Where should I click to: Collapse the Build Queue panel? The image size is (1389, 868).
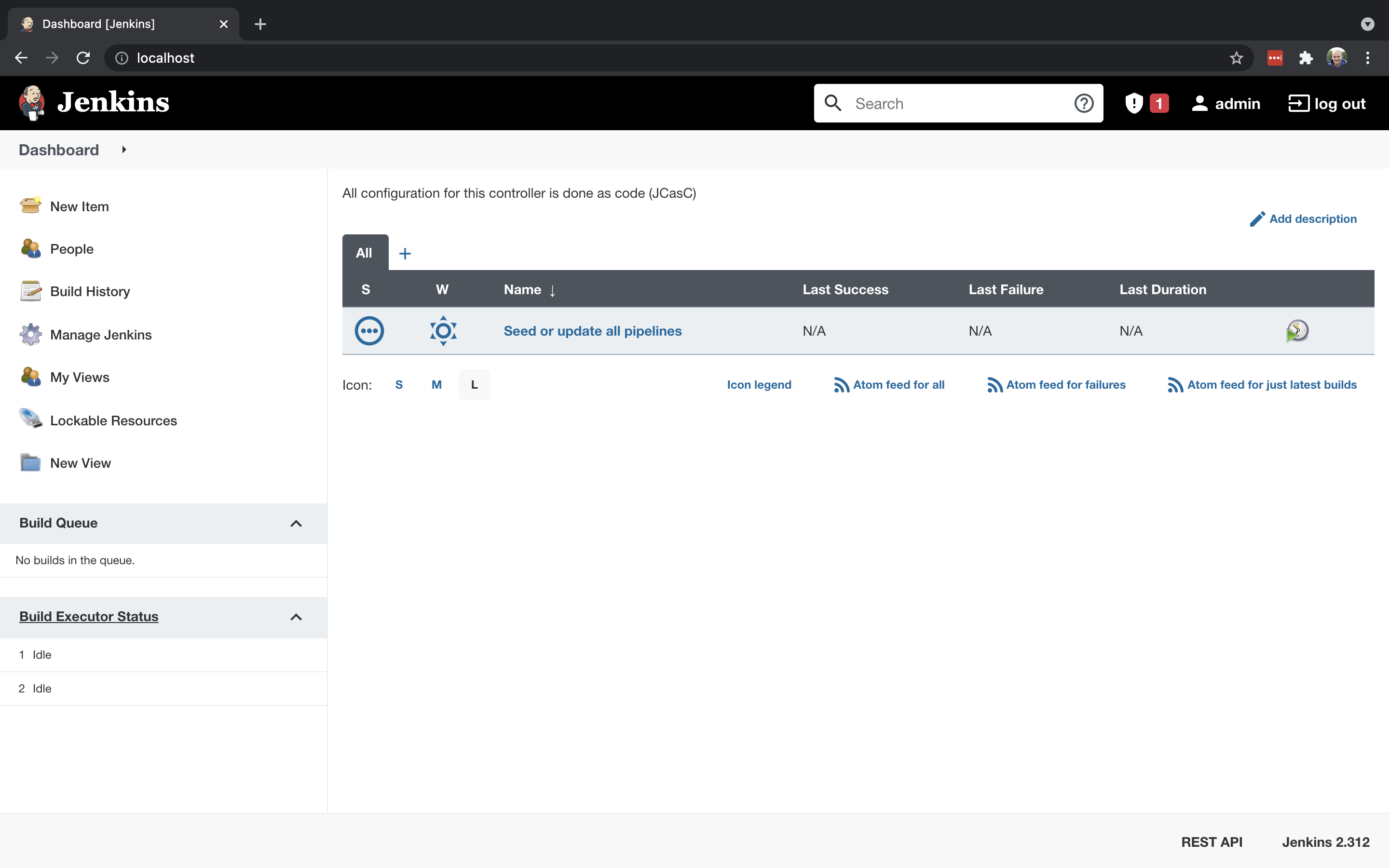(296, 523)
